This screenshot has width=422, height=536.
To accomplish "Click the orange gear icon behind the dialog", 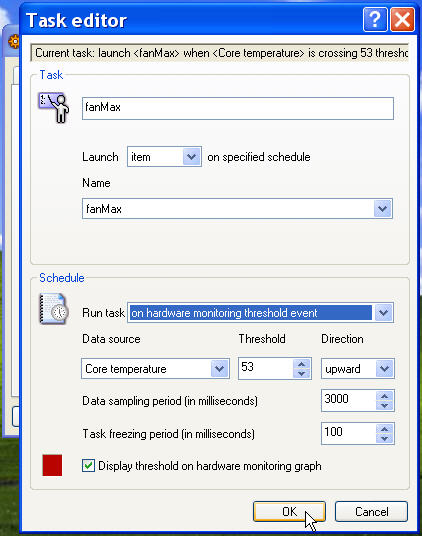I will point(14,42).
